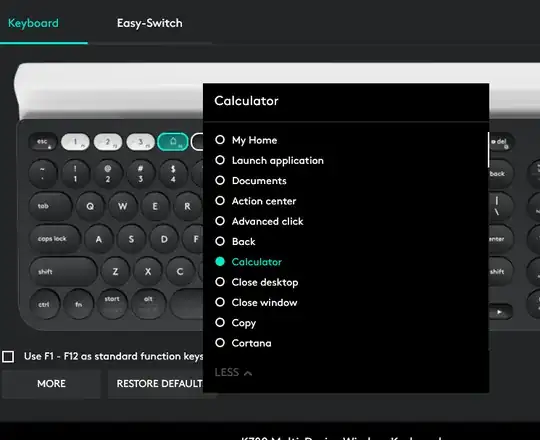Click the MORE button
The image size is (540, 440).
[51, 384]
